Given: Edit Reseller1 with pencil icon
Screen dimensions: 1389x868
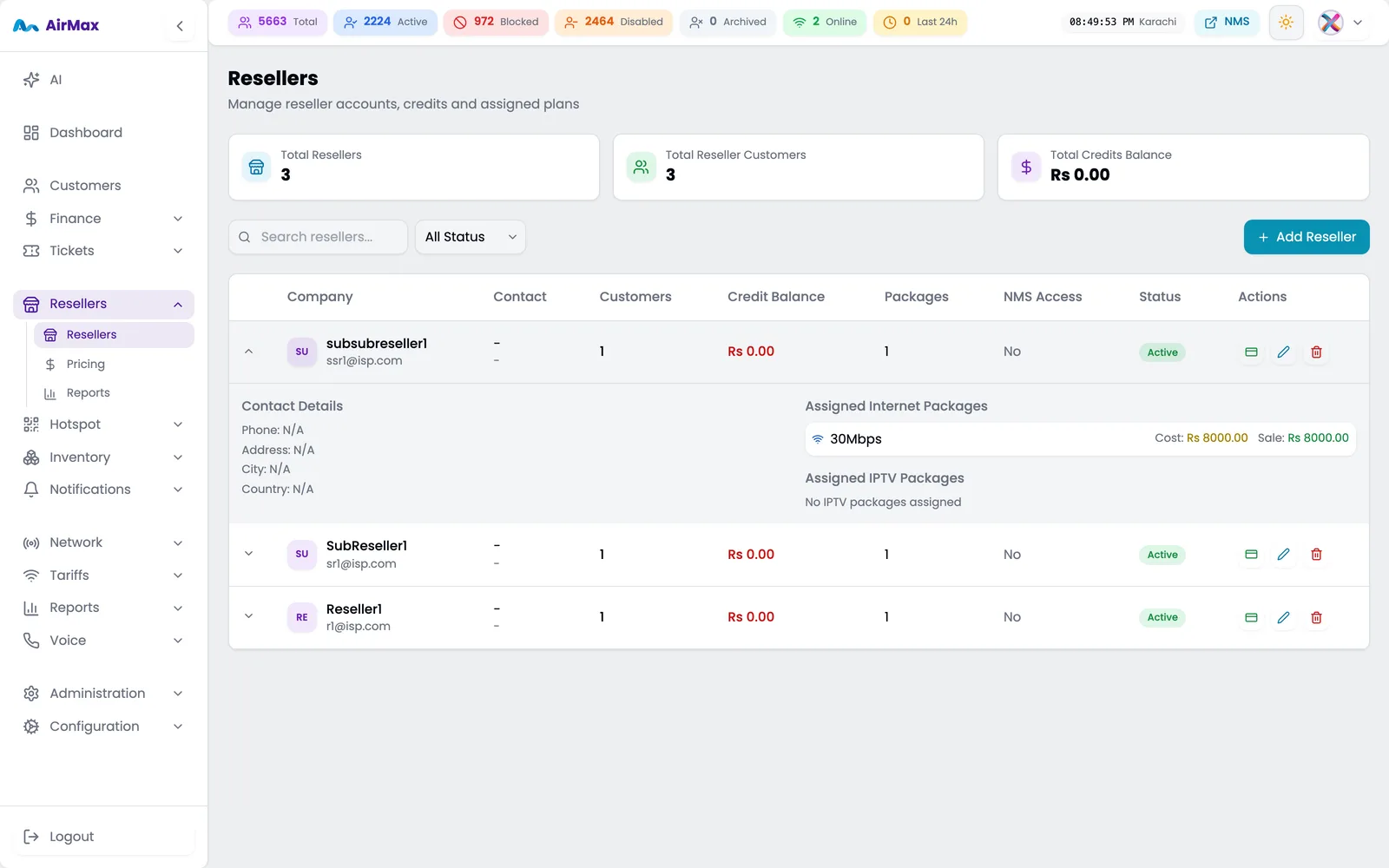Looking at the screenshot, I should point(1283,618).
